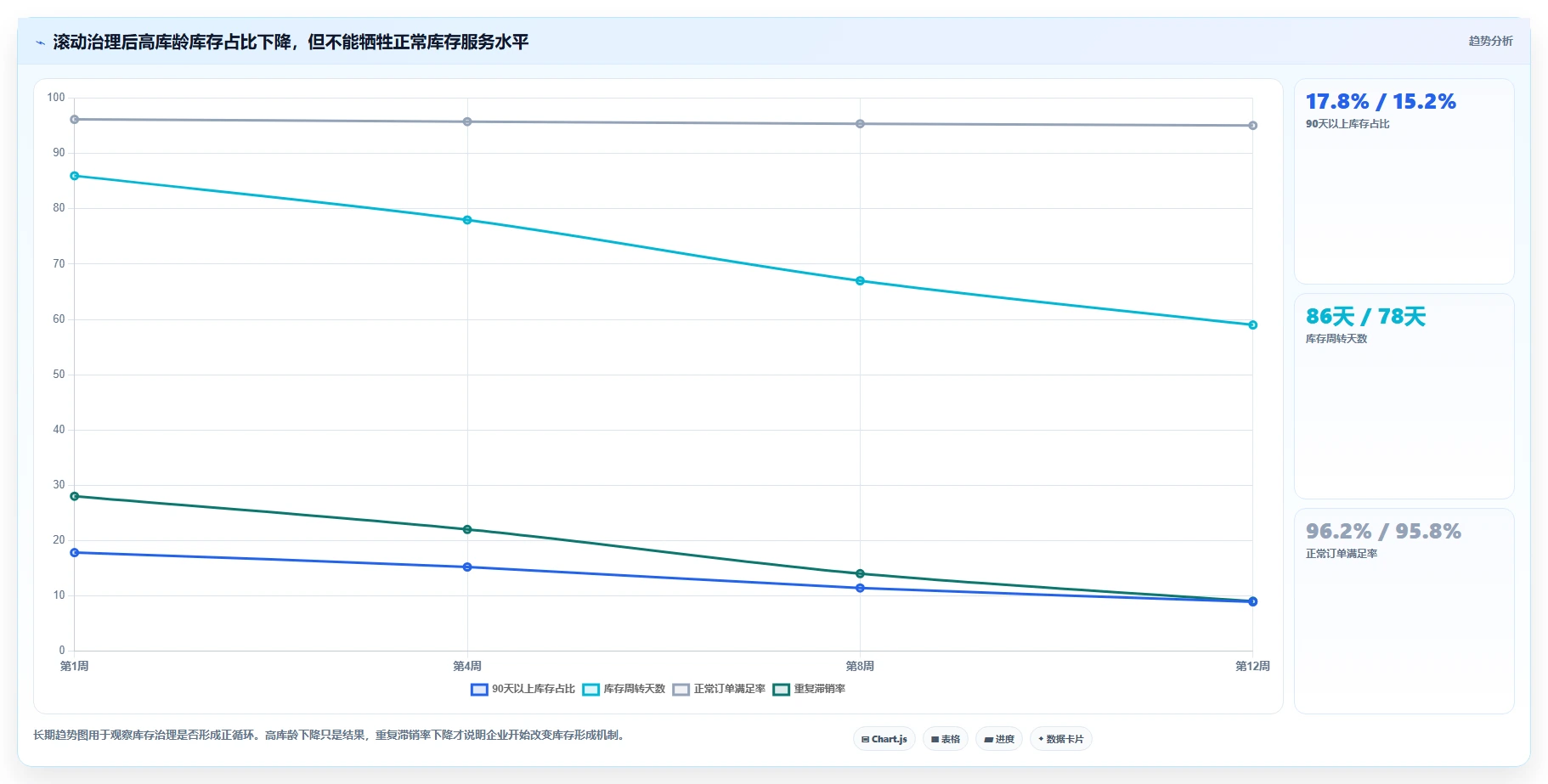Click the 第1周 x-axis label
The image size is (1548, 784).
tap(75, 666)
